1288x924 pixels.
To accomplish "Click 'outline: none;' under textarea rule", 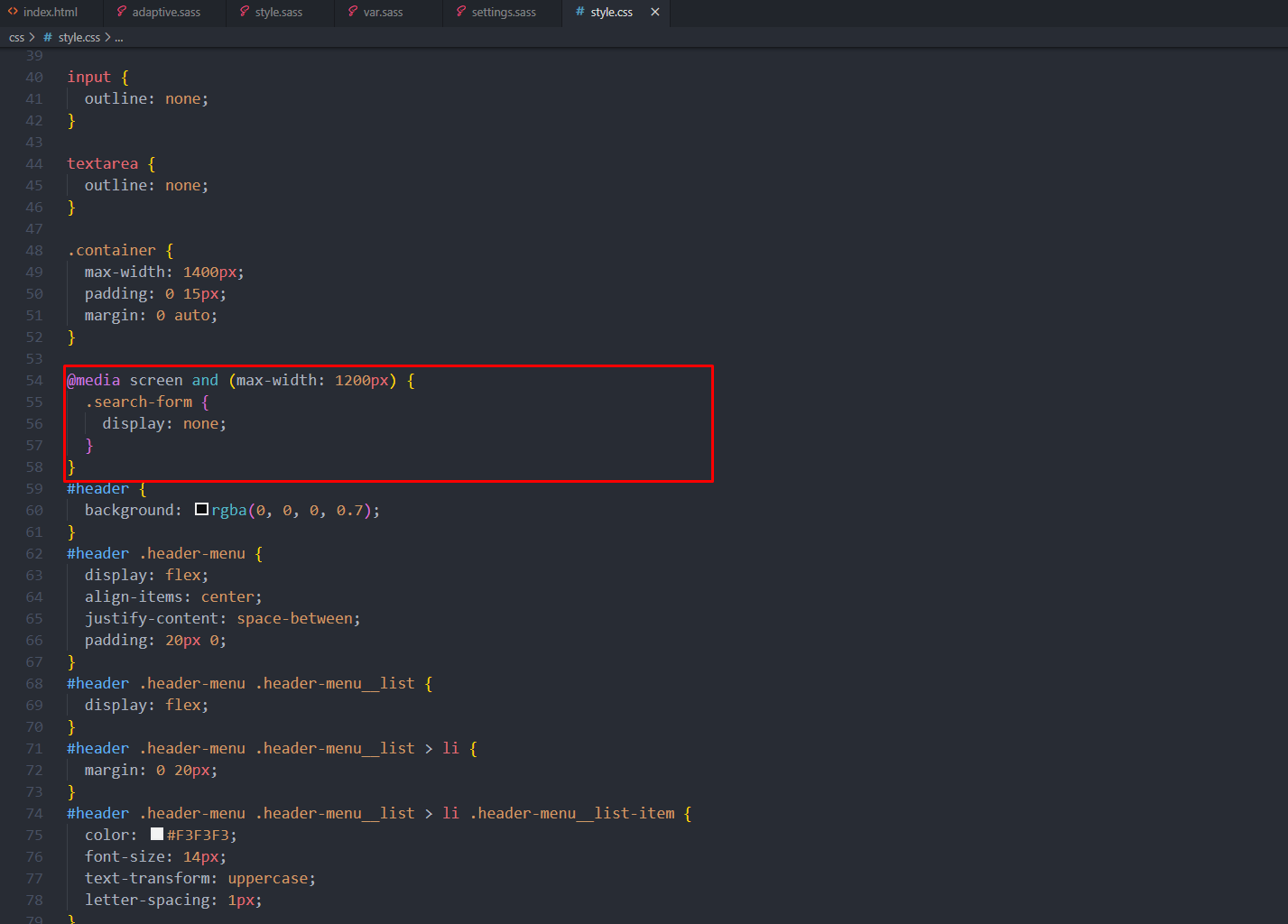I will click(146, 186).
